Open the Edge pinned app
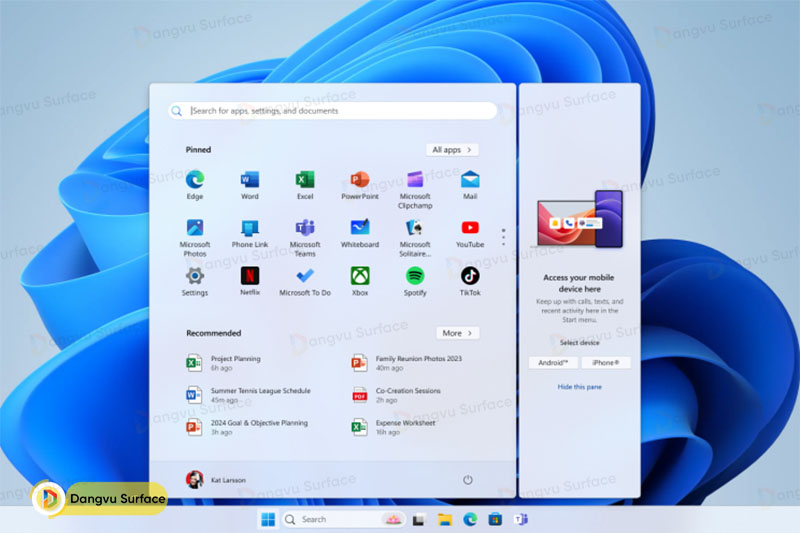This screenshot has height=533, width=800. [195, 185]
